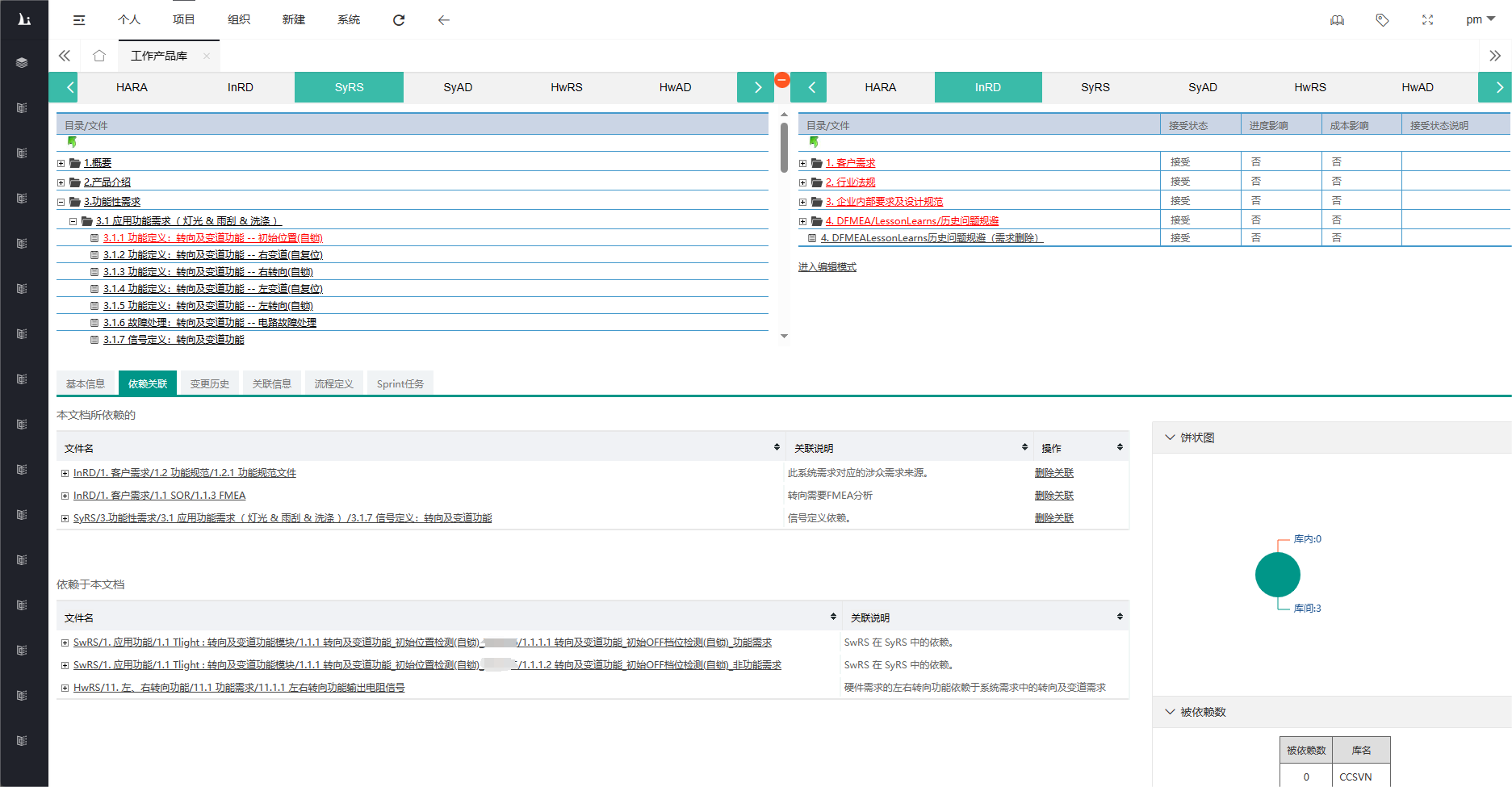
Task: Open document 3.1.6 故障处理 电路故障处理
Action: 210,323
